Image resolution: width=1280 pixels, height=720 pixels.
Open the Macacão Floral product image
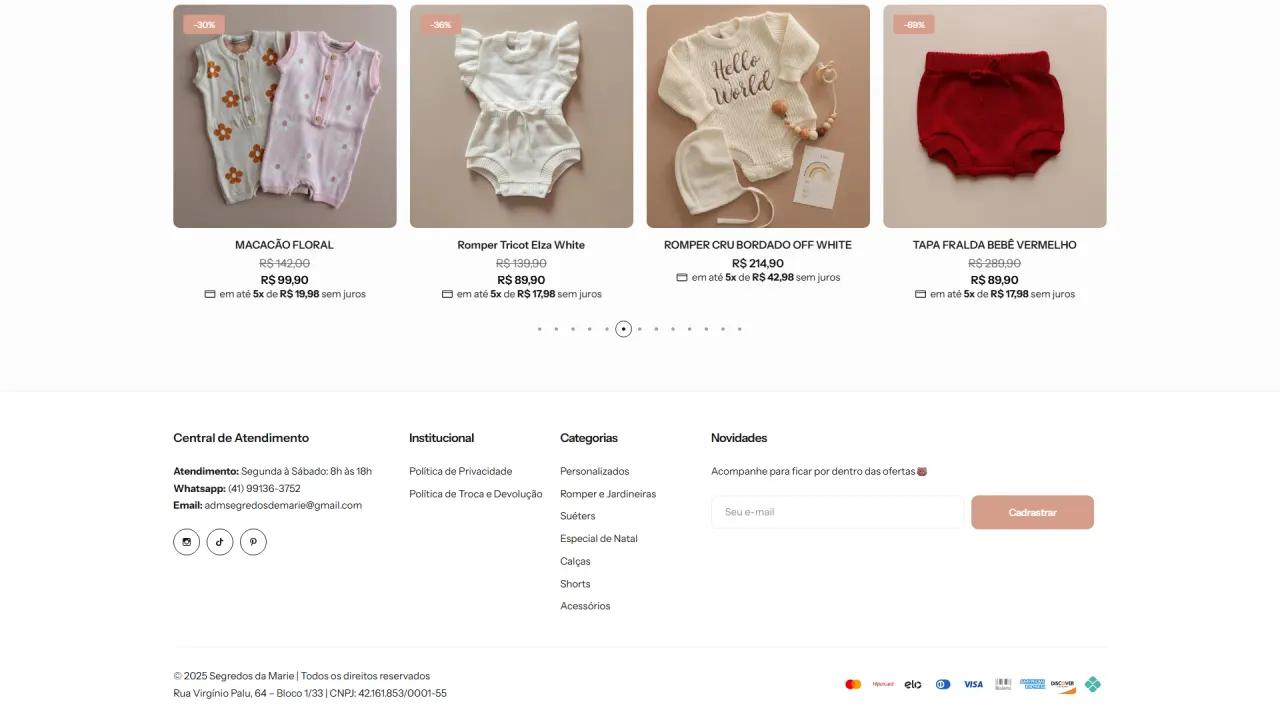285,116
